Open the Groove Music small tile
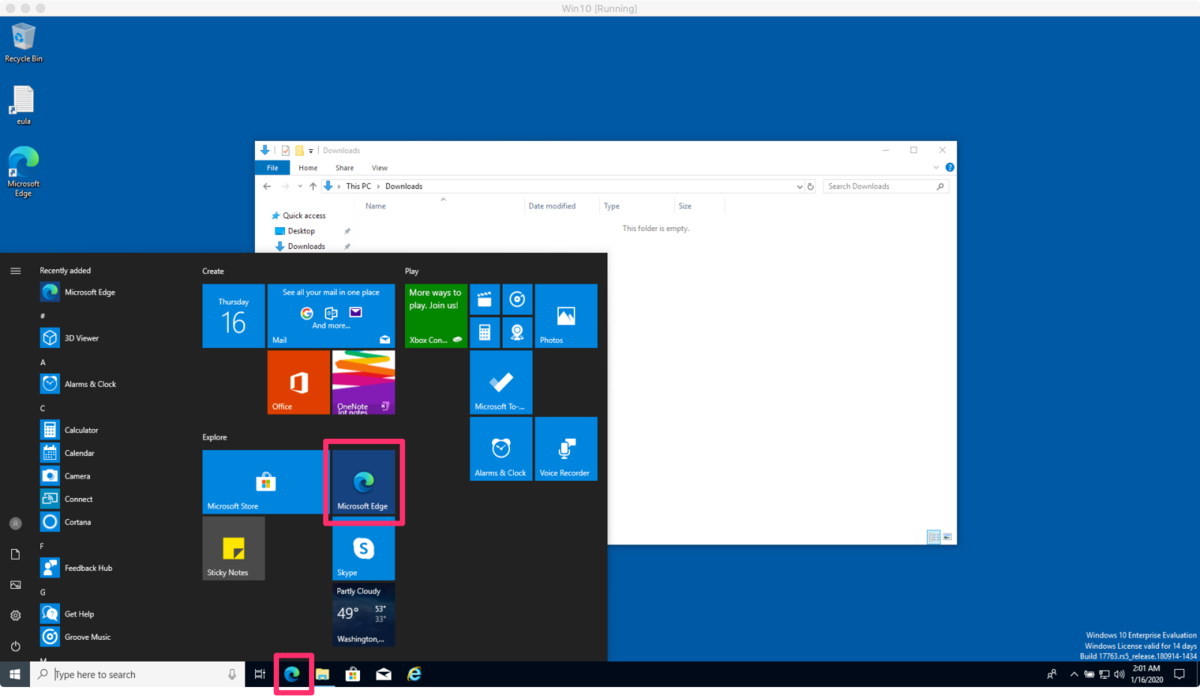Viewport: 1200px width, 696px height. [517, 299]
